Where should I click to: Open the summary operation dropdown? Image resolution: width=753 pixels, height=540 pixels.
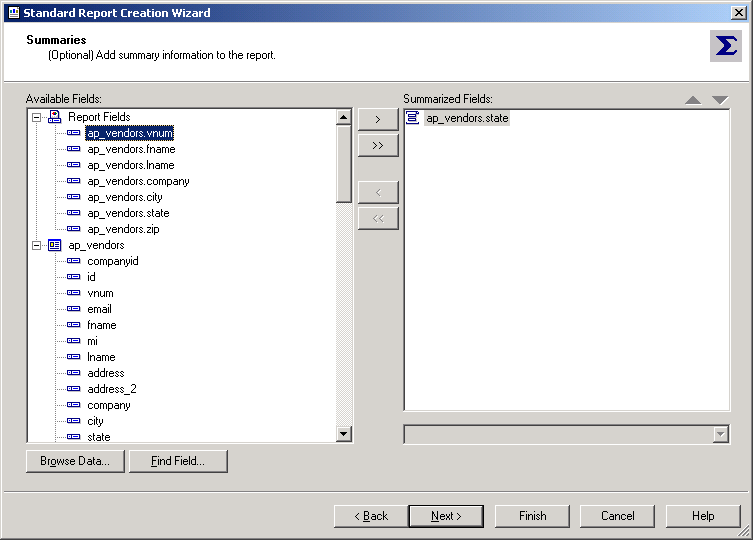coord(720,434)
